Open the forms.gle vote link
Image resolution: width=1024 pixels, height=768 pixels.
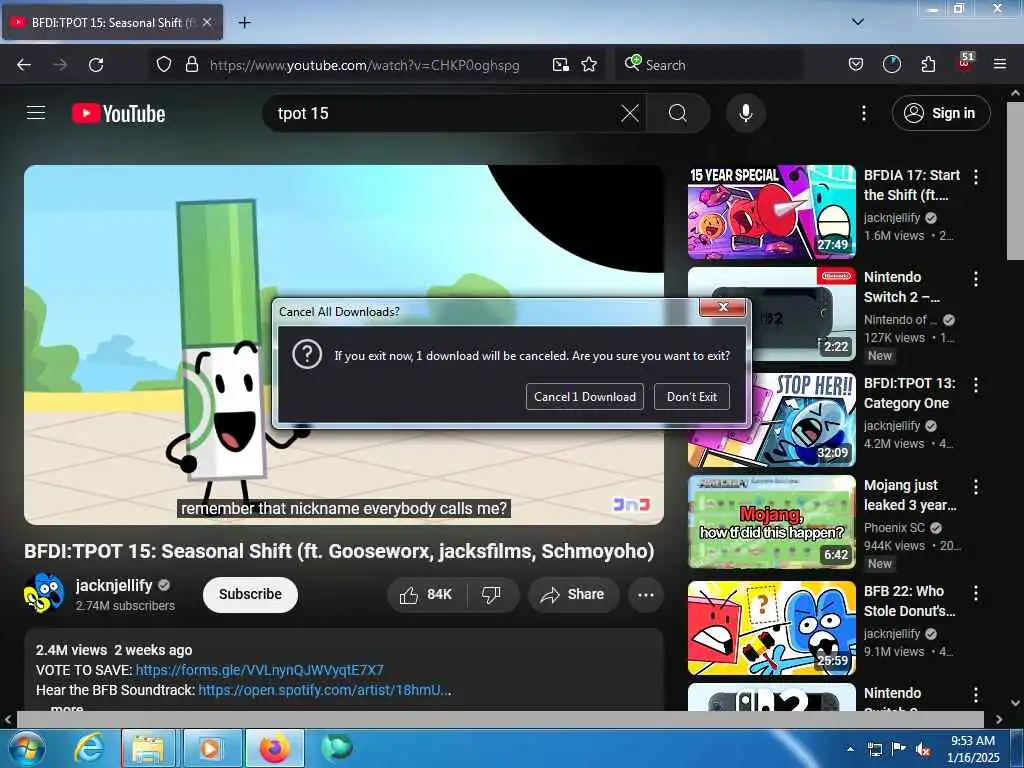pos(259,670)
